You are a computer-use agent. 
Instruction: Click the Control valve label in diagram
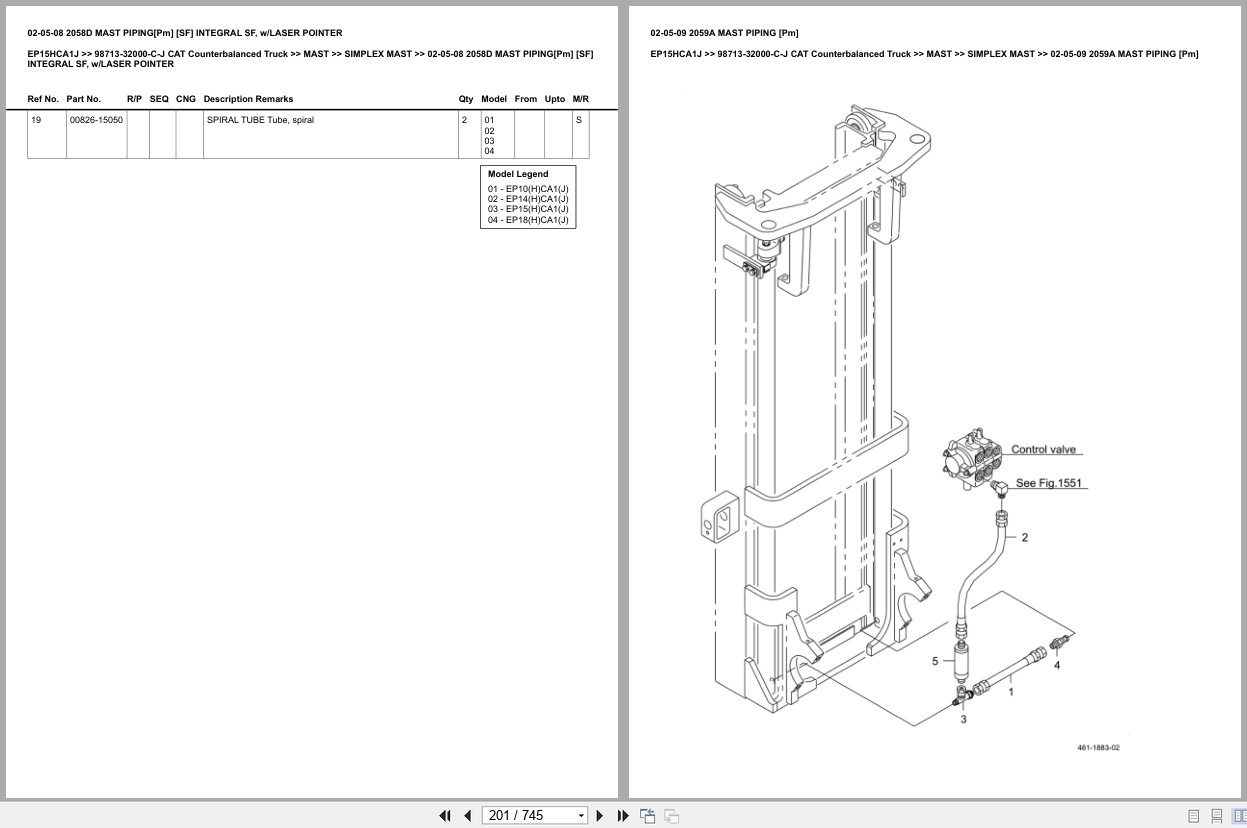[1044, 450]
